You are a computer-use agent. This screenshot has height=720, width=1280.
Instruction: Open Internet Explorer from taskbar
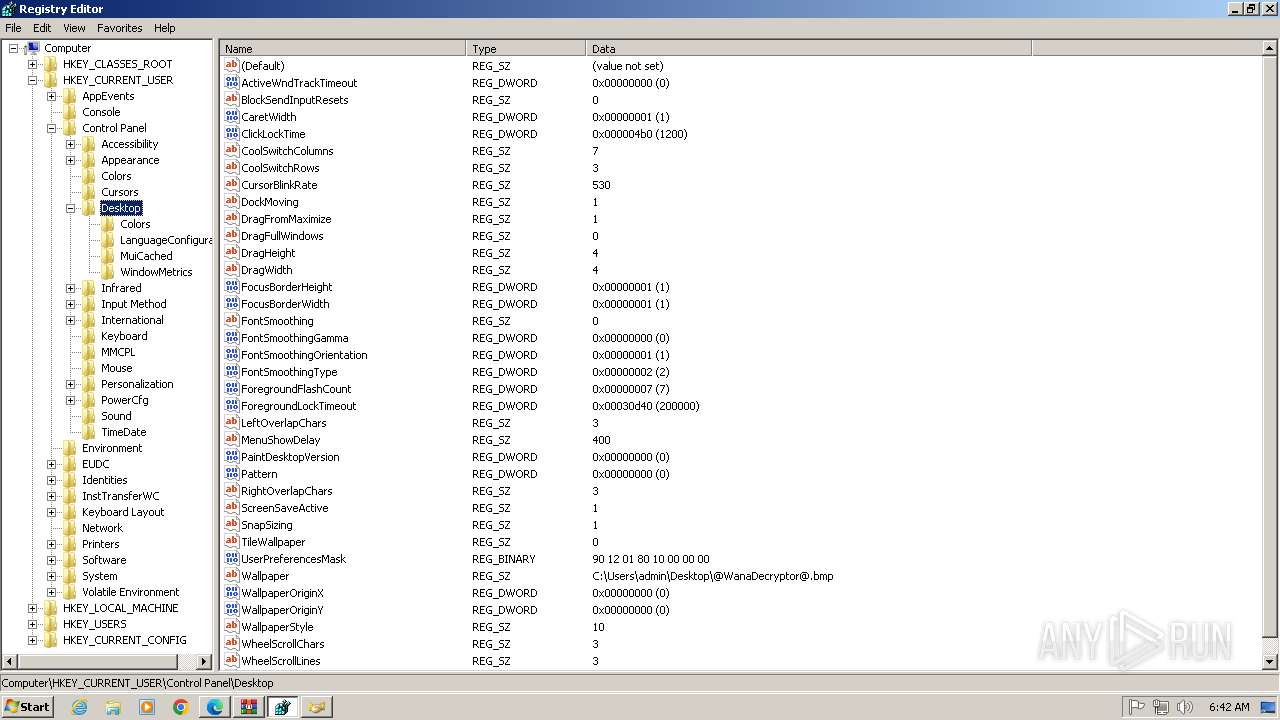[79, 707]
